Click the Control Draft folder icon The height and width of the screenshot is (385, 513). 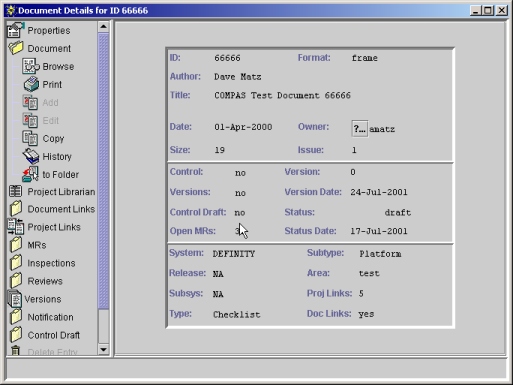[16, 335]
